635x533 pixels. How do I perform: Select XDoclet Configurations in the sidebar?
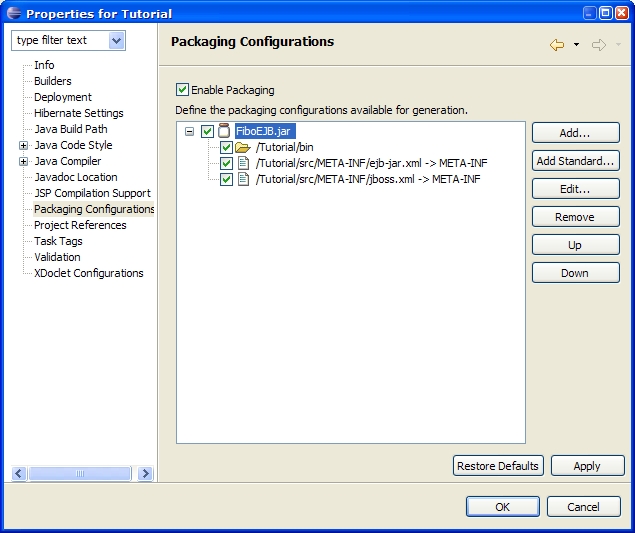coord(88,273)
